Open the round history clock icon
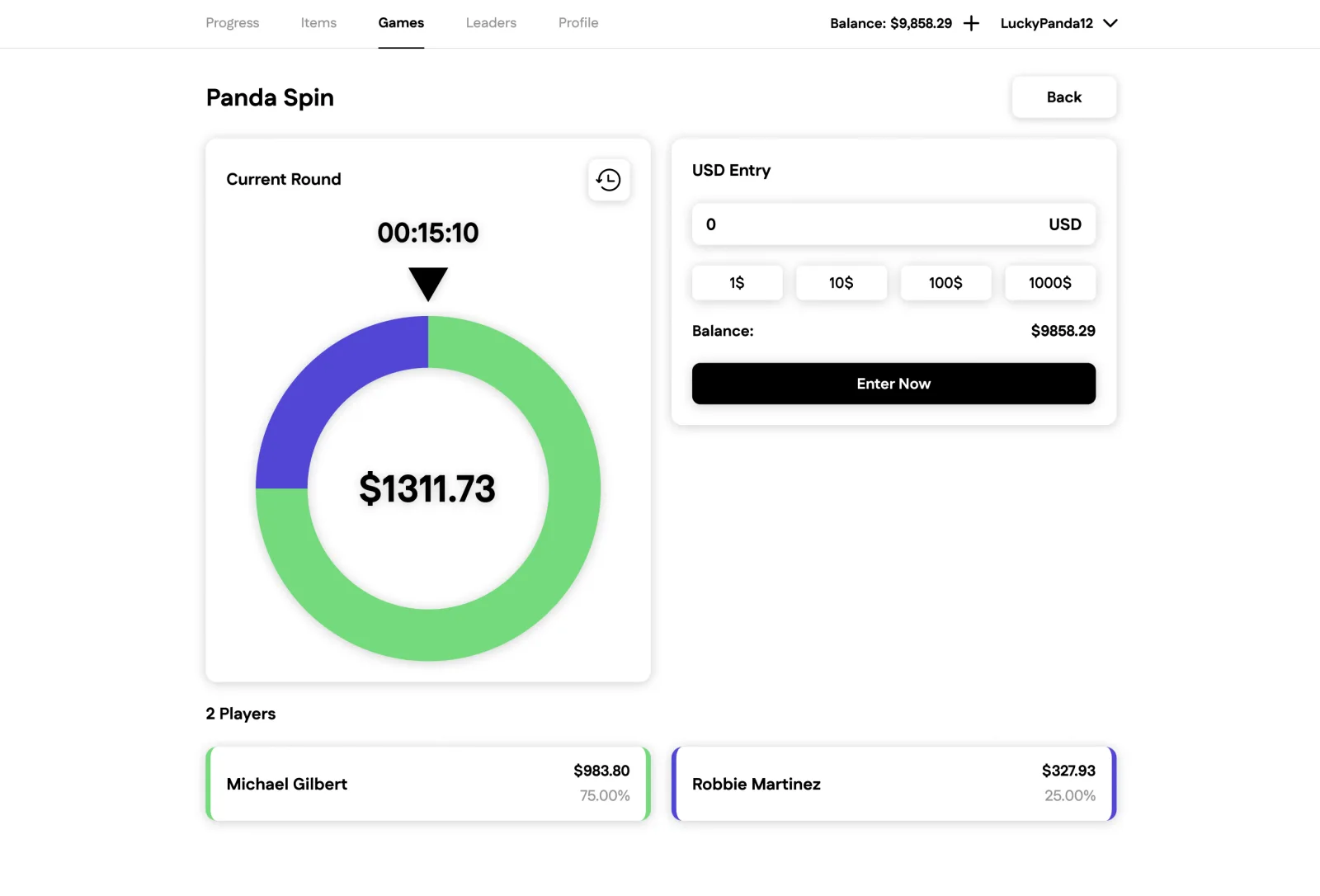Image resolution: width=1320 pixels, height=896 pixels. tap(609, 180)
